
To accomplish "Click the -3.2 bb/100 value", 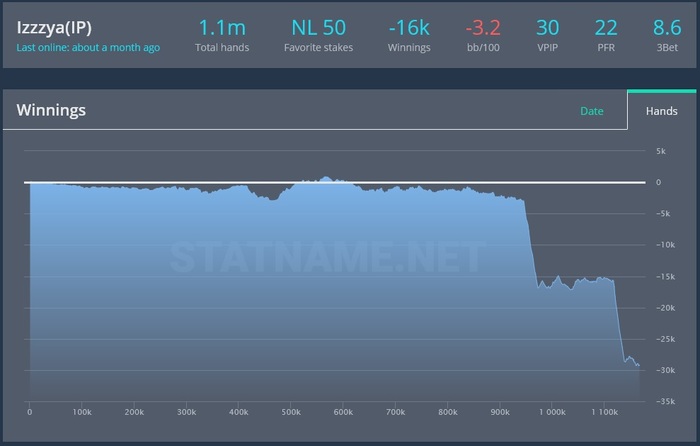I will [483, 28].
